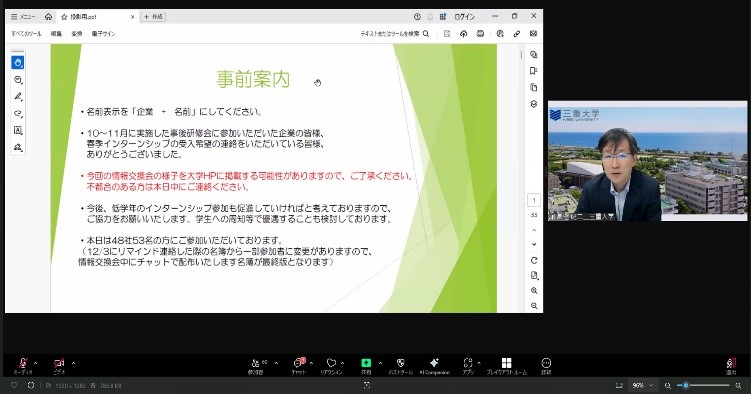
Task: Zoom in on the PDF page
Action: click(x=534, y=291)
